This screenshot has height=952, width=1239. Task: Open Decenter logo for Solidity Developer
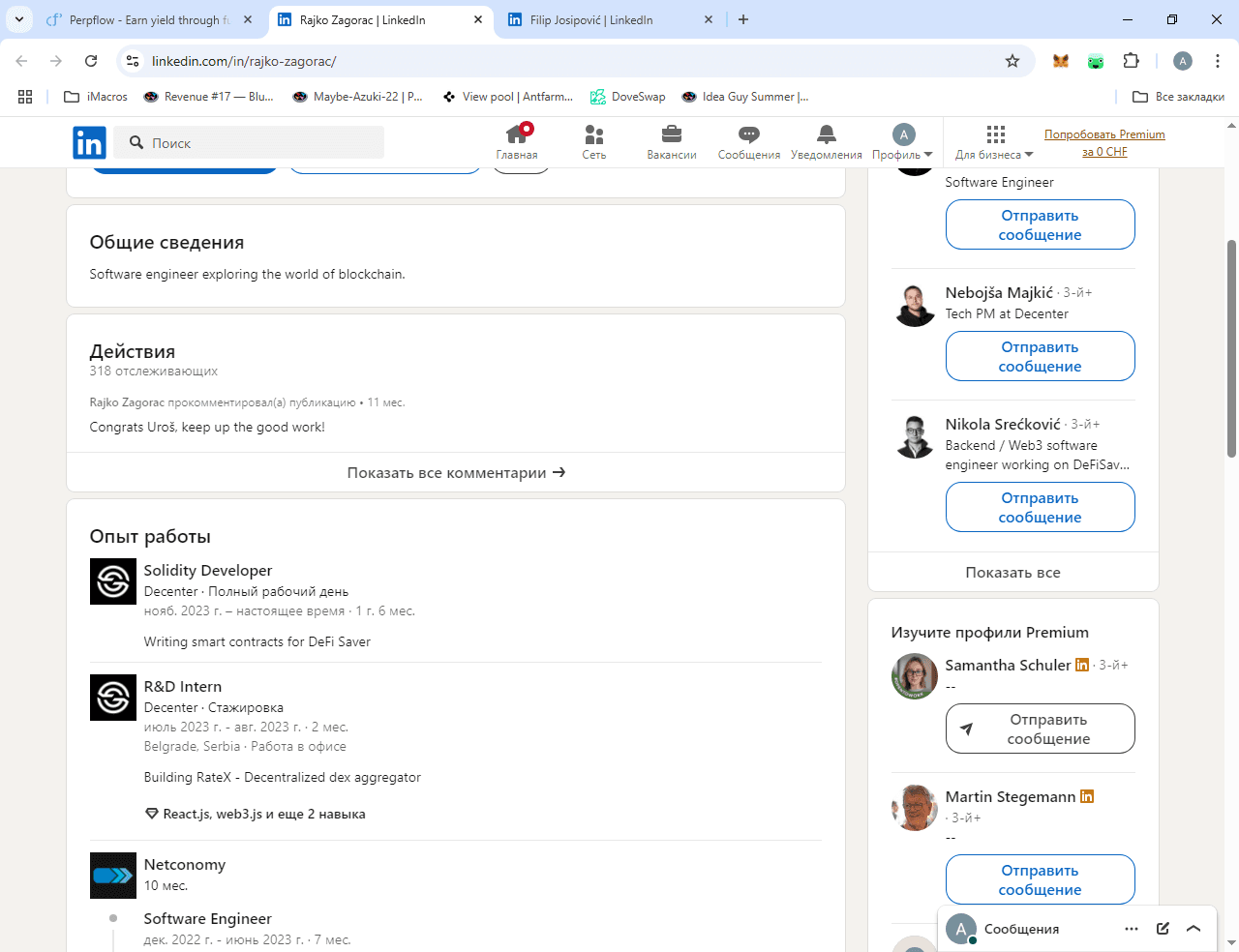113,581
